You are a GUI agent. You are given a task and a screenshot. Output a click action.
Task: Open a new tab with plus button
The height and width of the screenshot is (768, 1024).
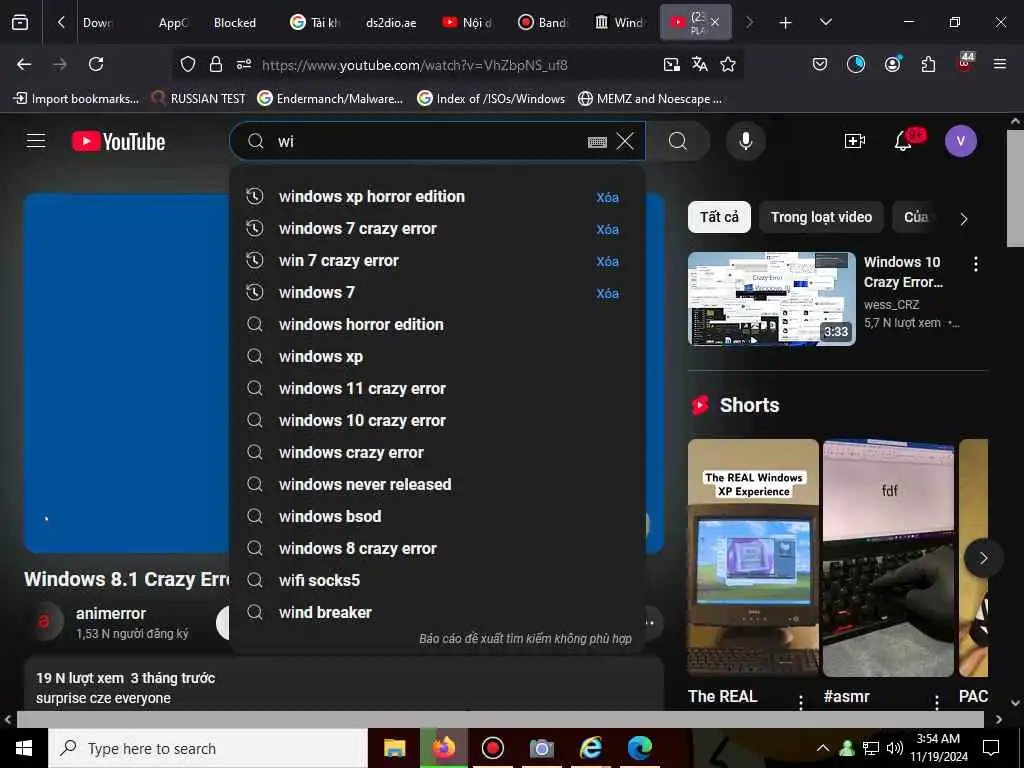click(785, 23)
